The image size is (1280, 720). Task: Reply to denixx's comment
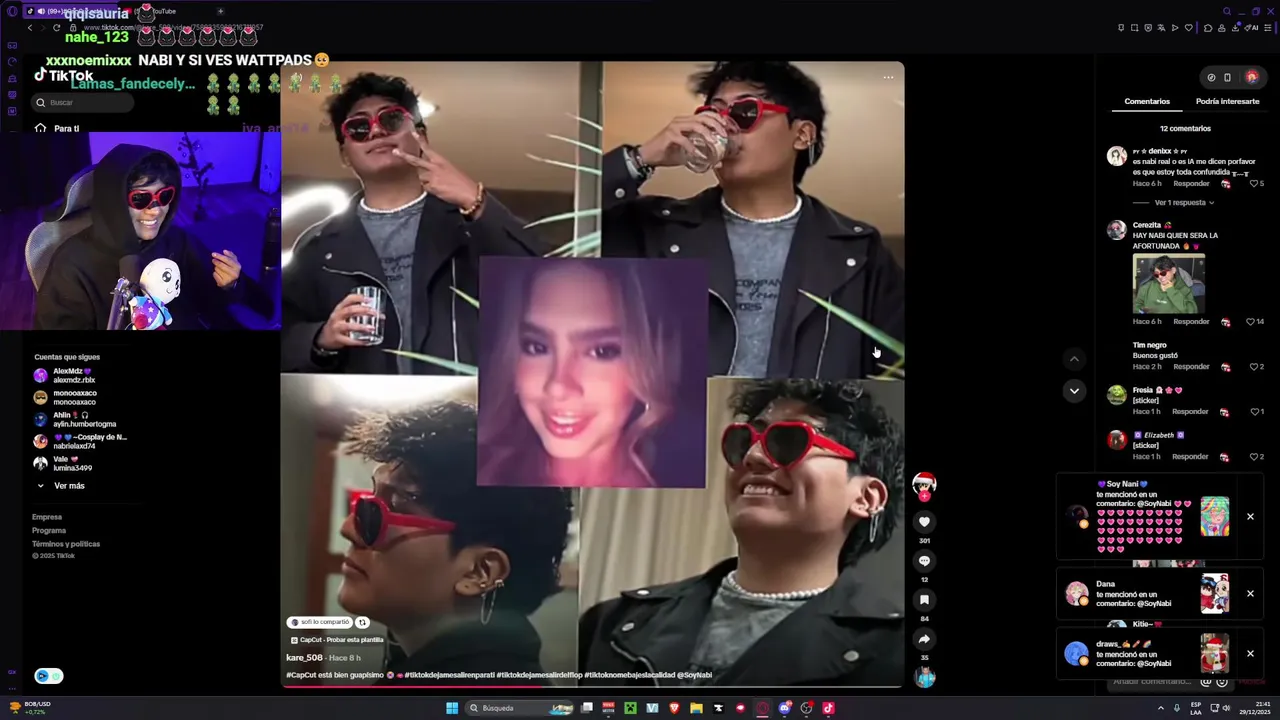click(x=1191, y=184)
